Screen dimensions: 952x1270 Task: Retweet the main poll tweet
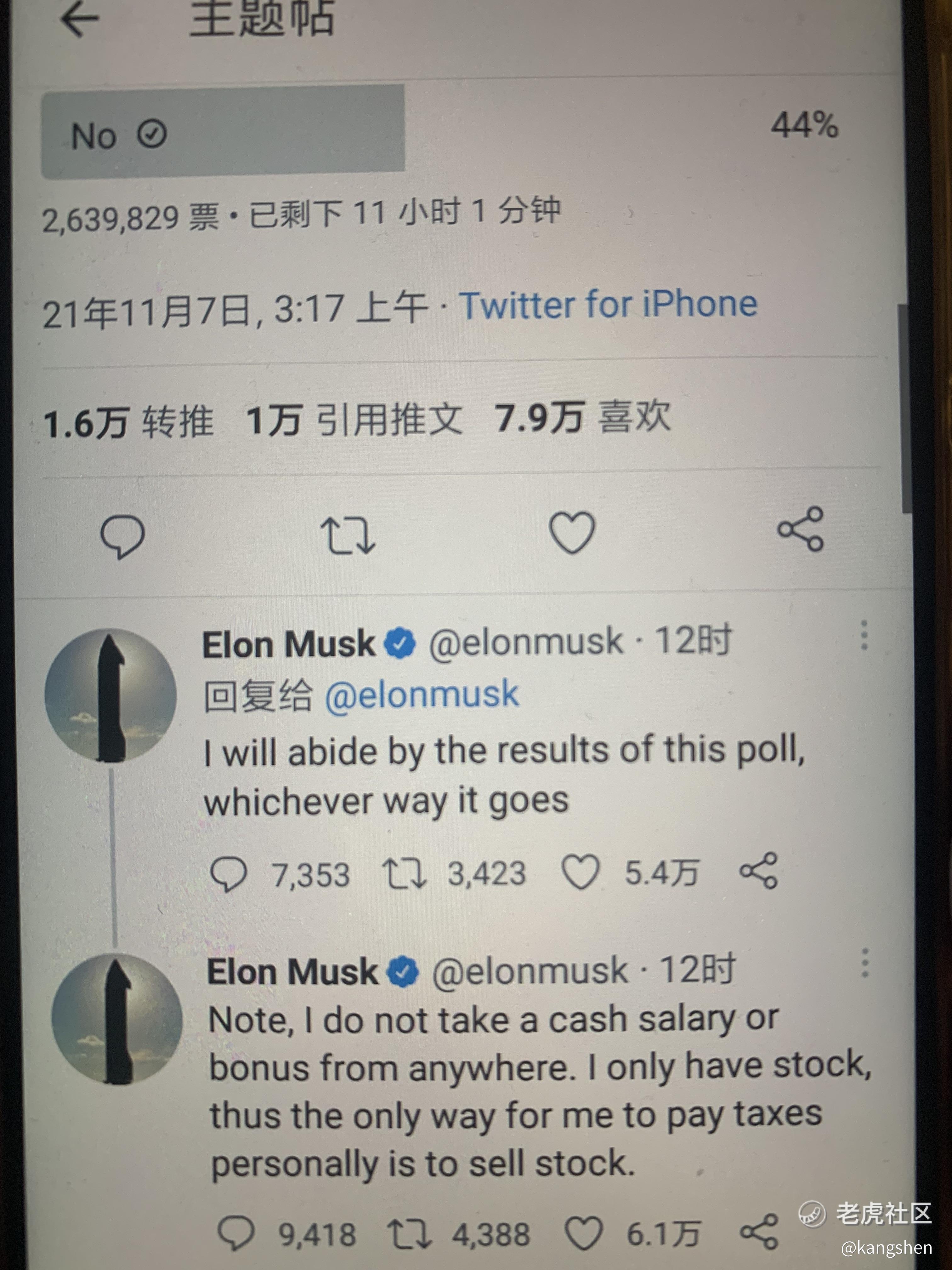(x=348, y=535)
